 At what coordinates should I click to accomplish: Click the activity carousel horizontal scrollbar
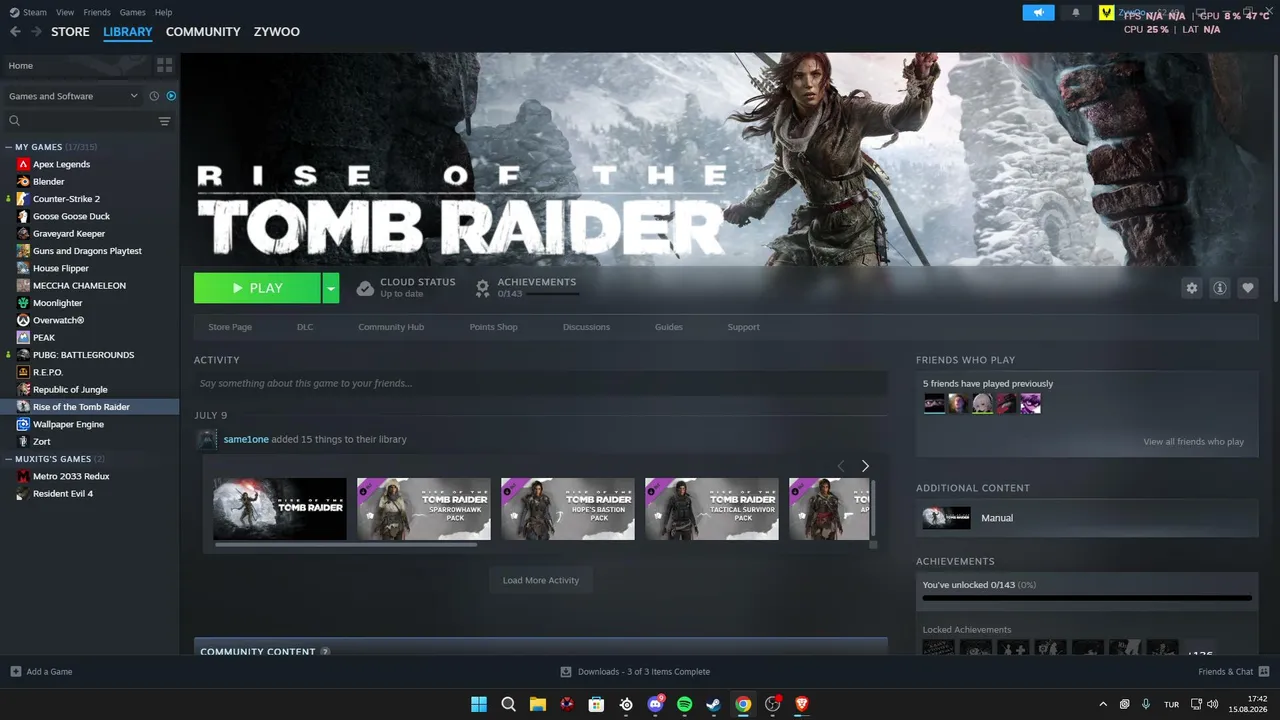pyautogui.click(x=345, y=545)
